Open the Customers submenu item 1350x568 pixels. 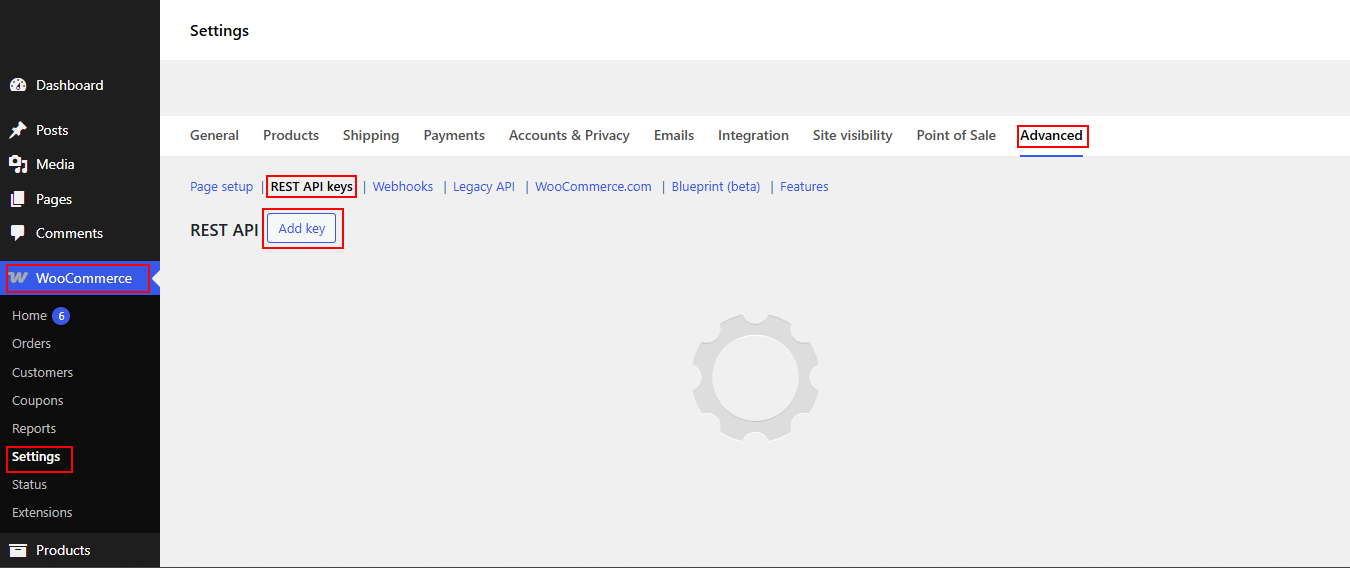click(x=42, y=372)
